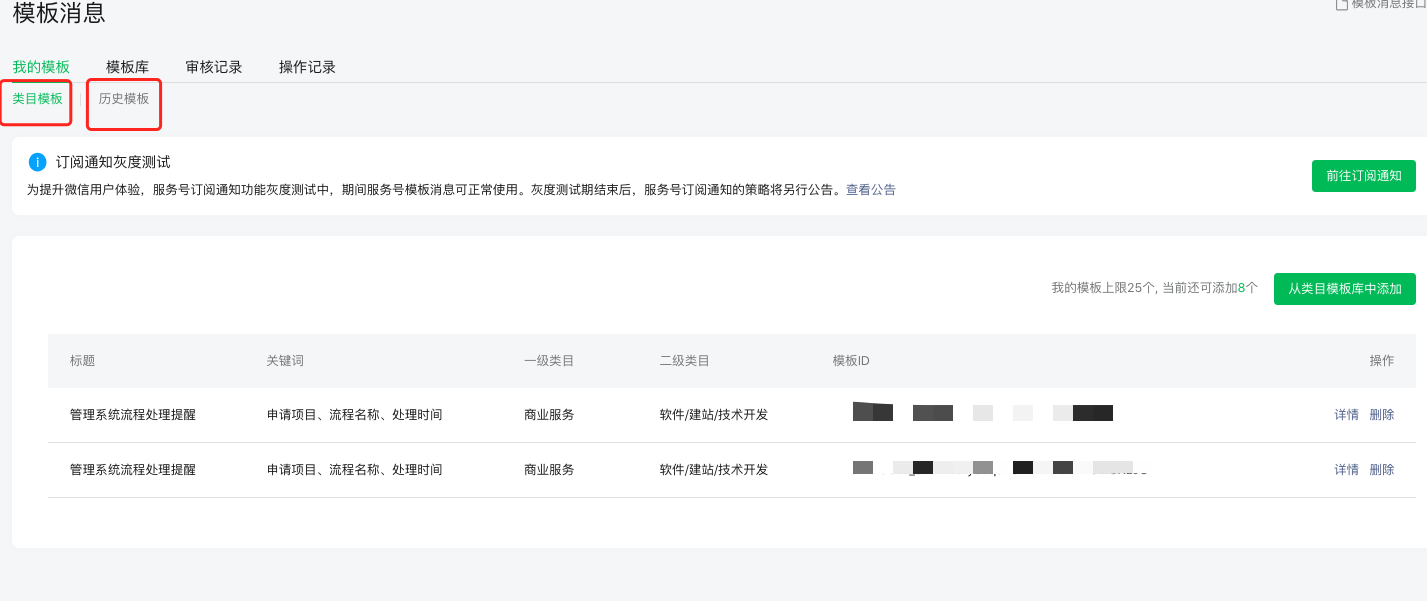Switch to the 我的模板 tab
This screenshot has width=1427, height=601.
tap(41, 67)
